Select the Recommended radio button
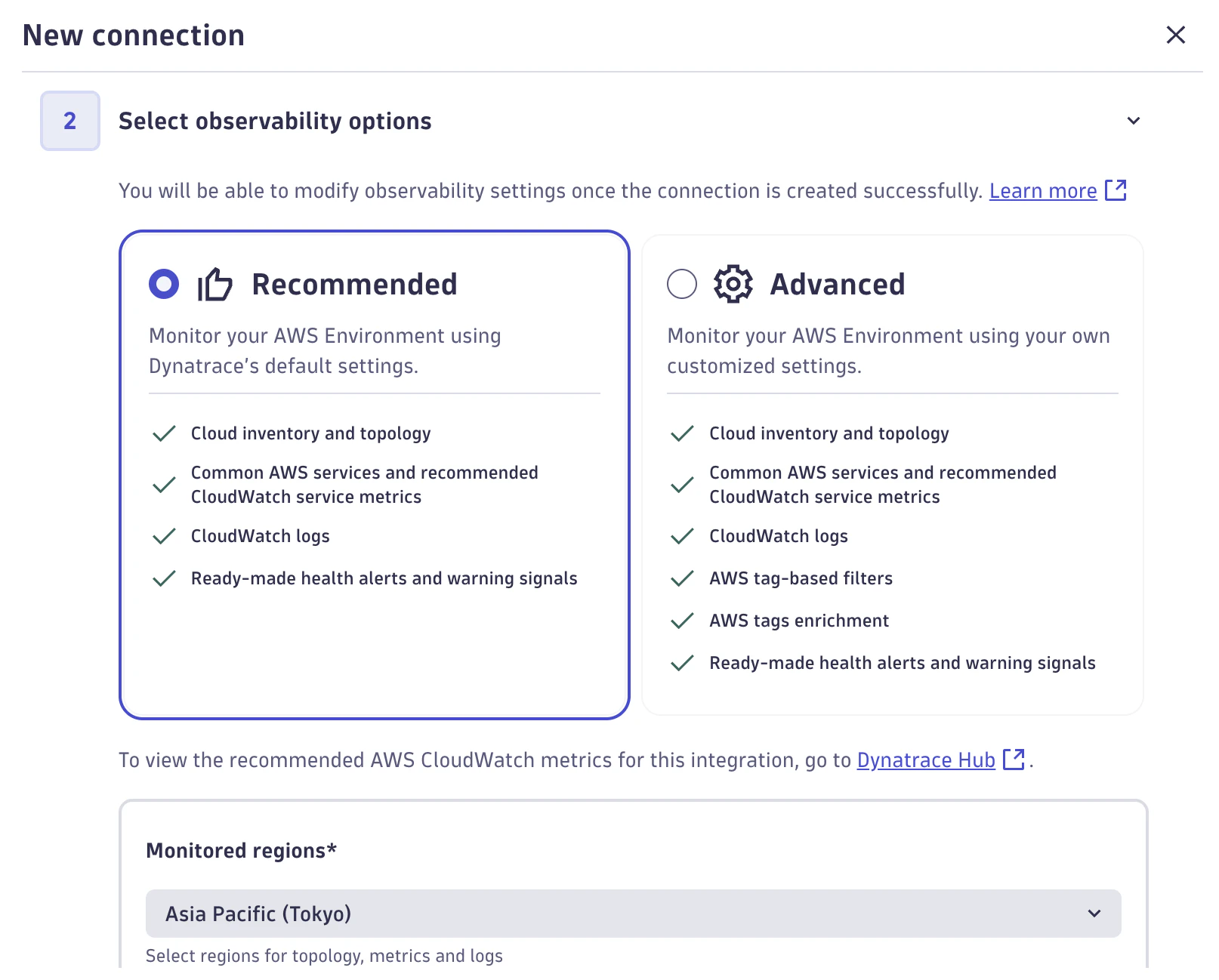Viewport: 1219px width, 980px height. click(164, 284)
